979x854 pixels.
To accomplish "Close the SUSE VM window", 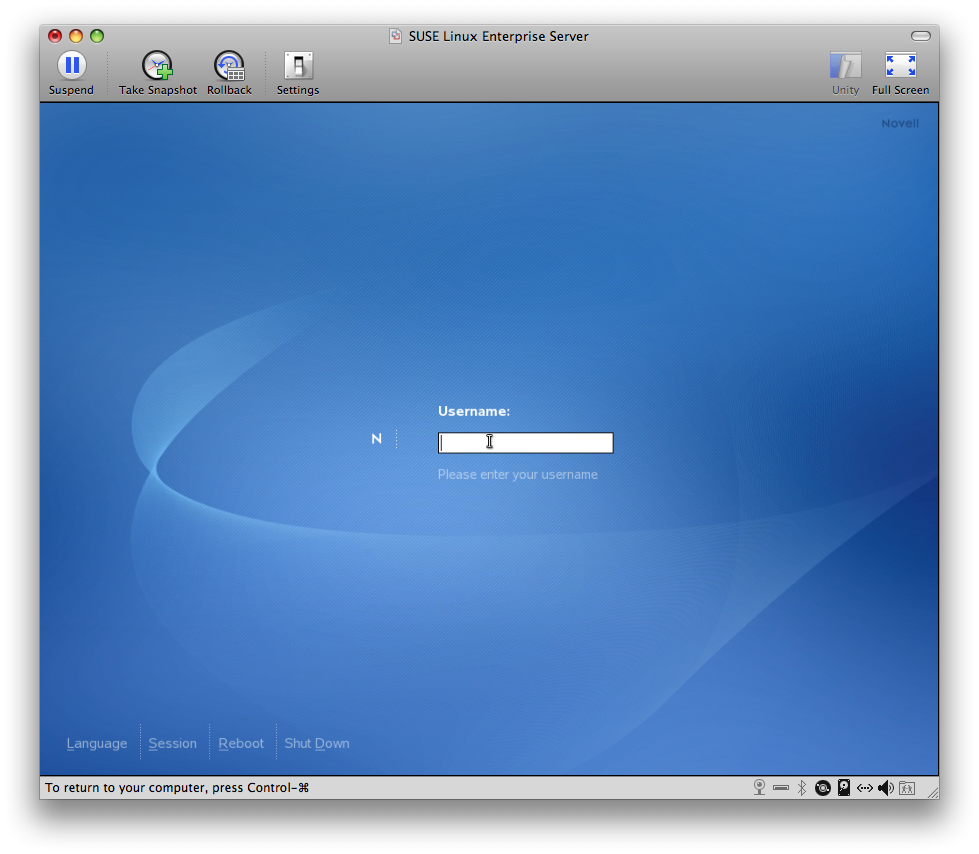I will click(55, 36).
